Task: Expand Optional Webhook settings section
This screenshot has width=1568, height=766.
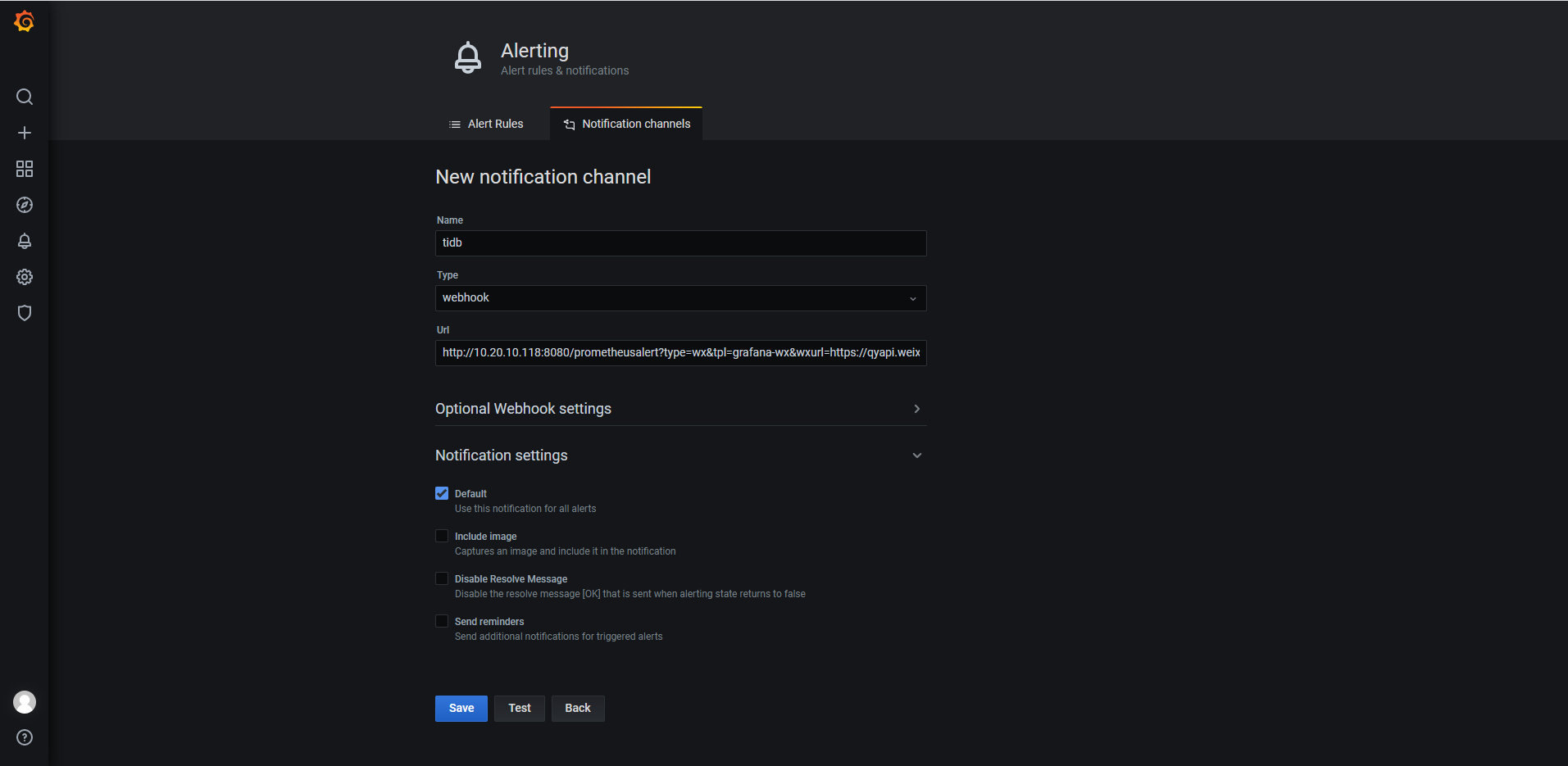Action: tap(681, 409)
